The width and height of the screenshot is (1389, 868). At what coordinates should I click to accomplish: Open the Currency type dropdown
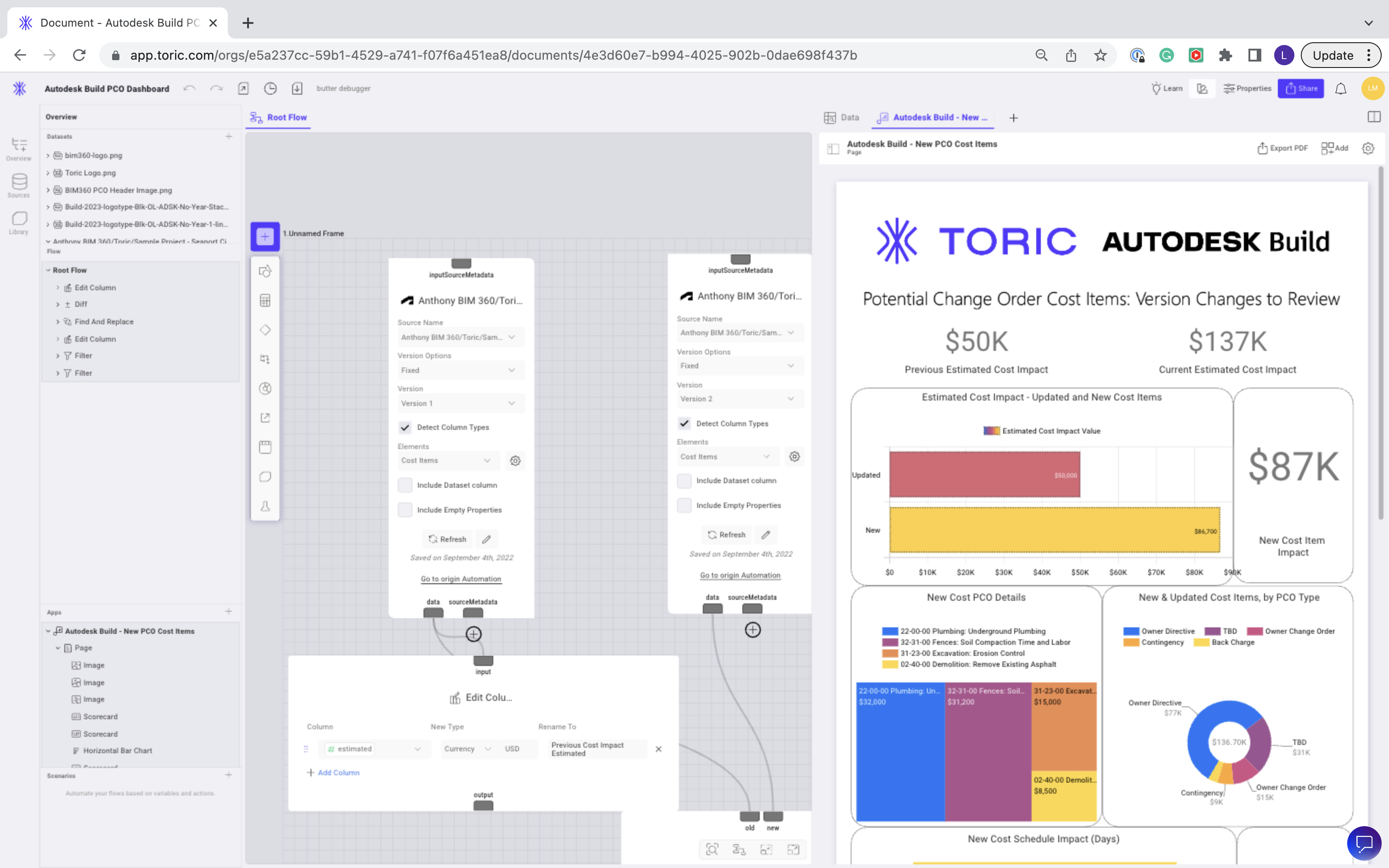click(x=467, y=749)
